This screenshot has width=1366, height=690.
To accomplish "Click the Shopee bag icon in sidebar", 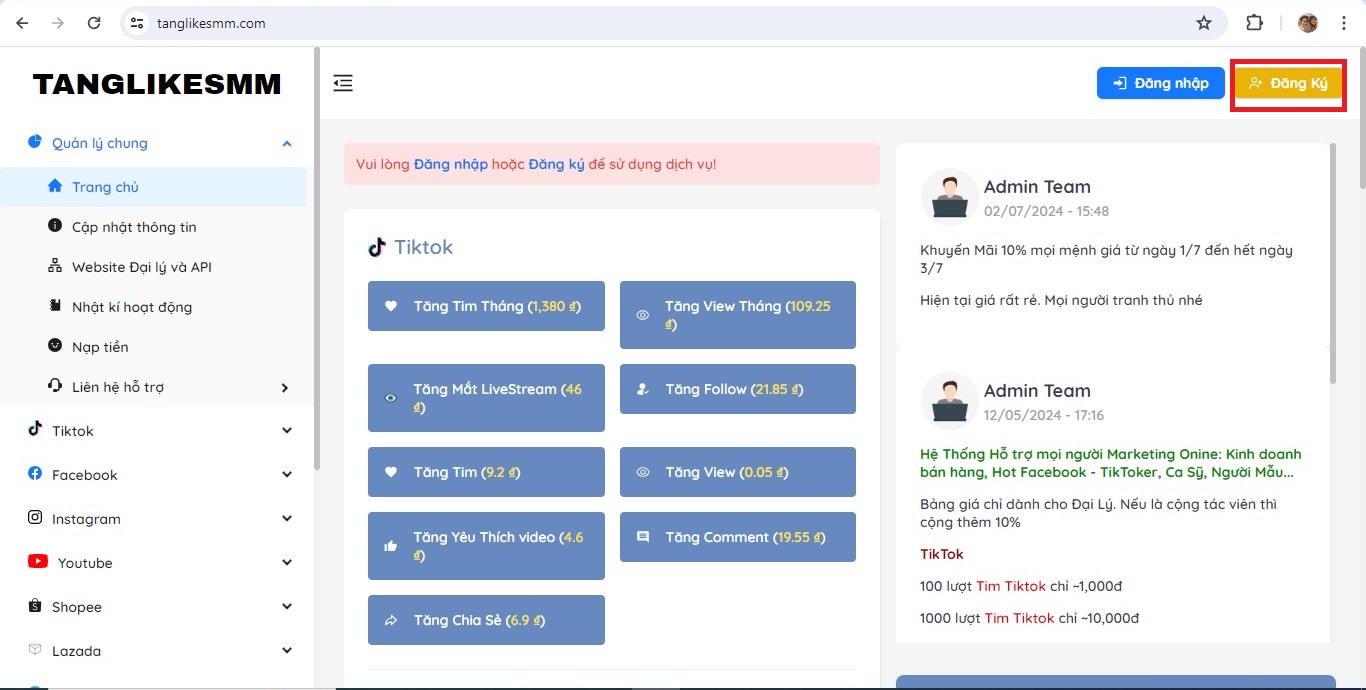I will click(35, 606).
